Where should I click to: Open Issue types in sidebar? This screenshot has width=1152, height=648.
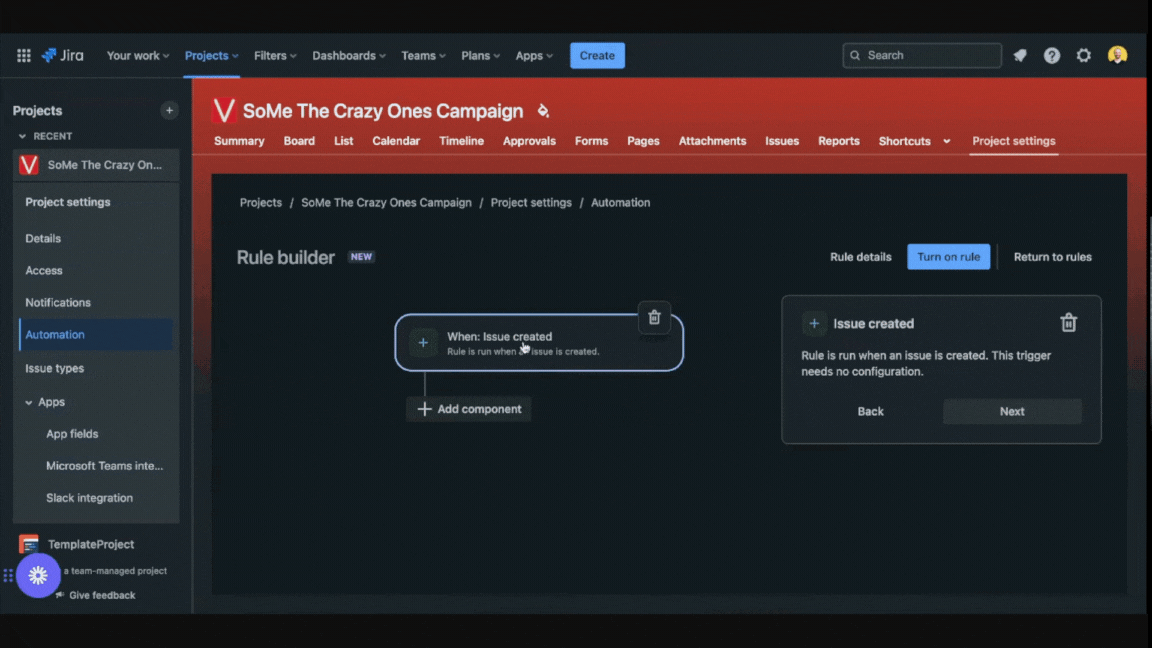coord(54,368)
